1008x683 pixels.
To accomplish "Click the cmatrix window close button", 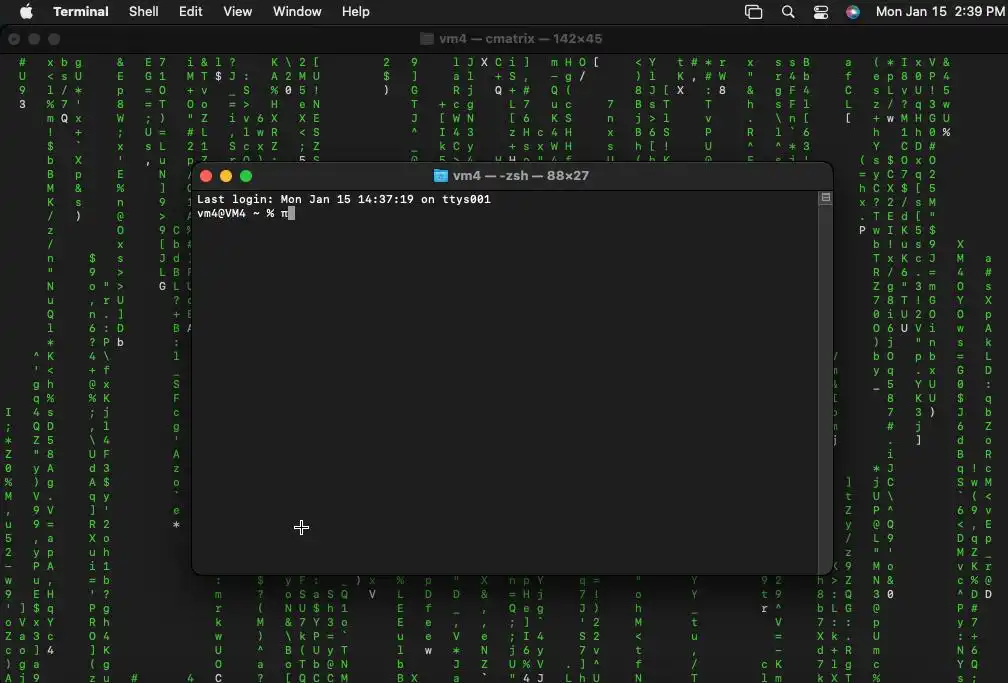I will point(14,39).
